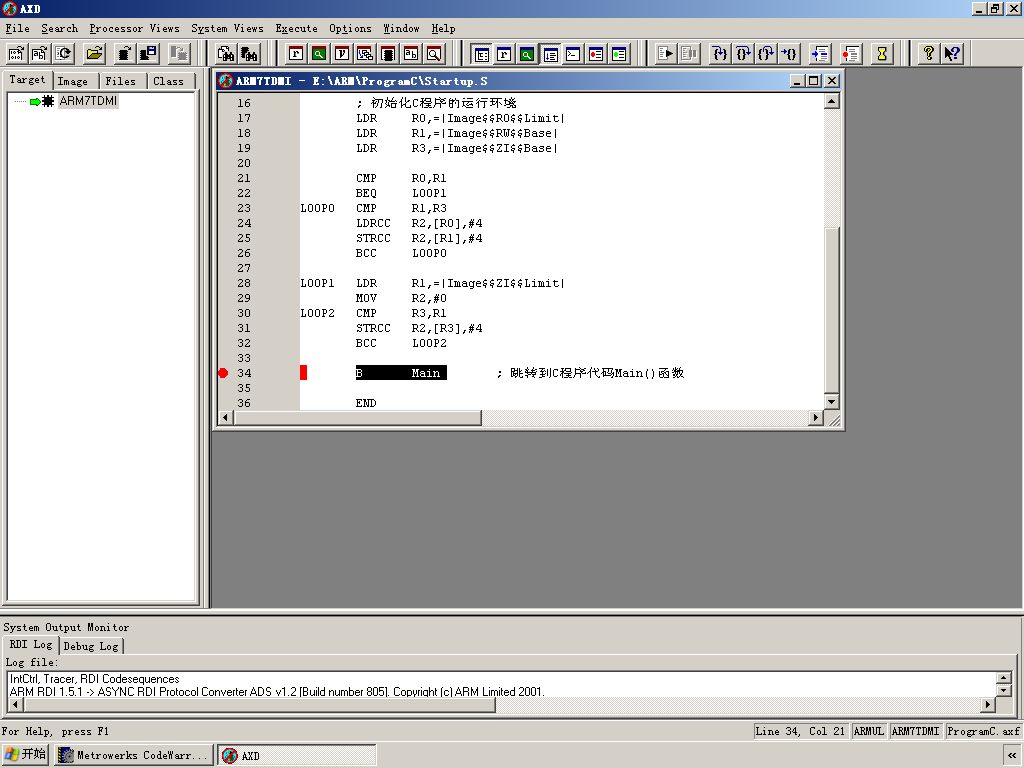Click the first binoculars search icon

225,54
